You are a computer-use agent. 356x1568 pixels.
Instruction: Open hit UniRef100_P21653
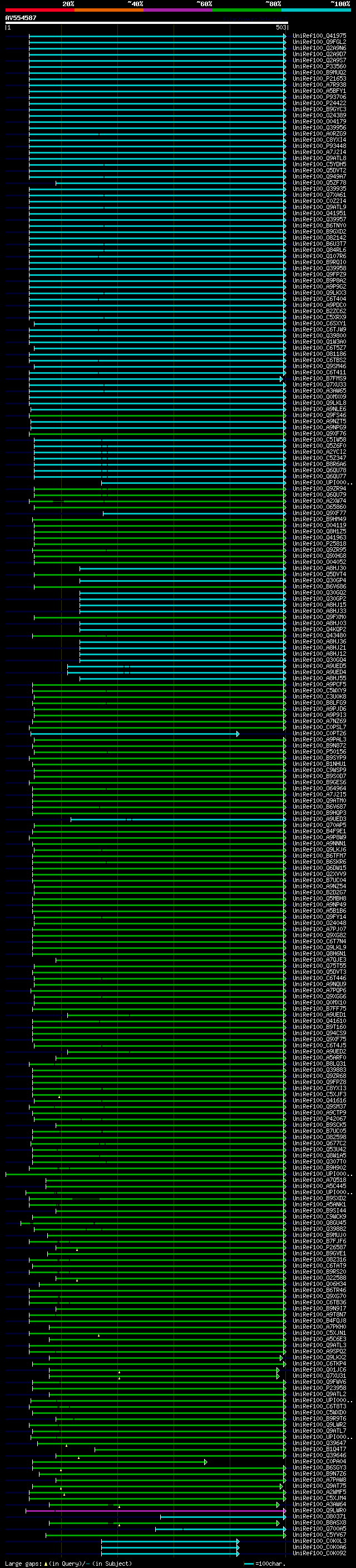coord(319,78)
